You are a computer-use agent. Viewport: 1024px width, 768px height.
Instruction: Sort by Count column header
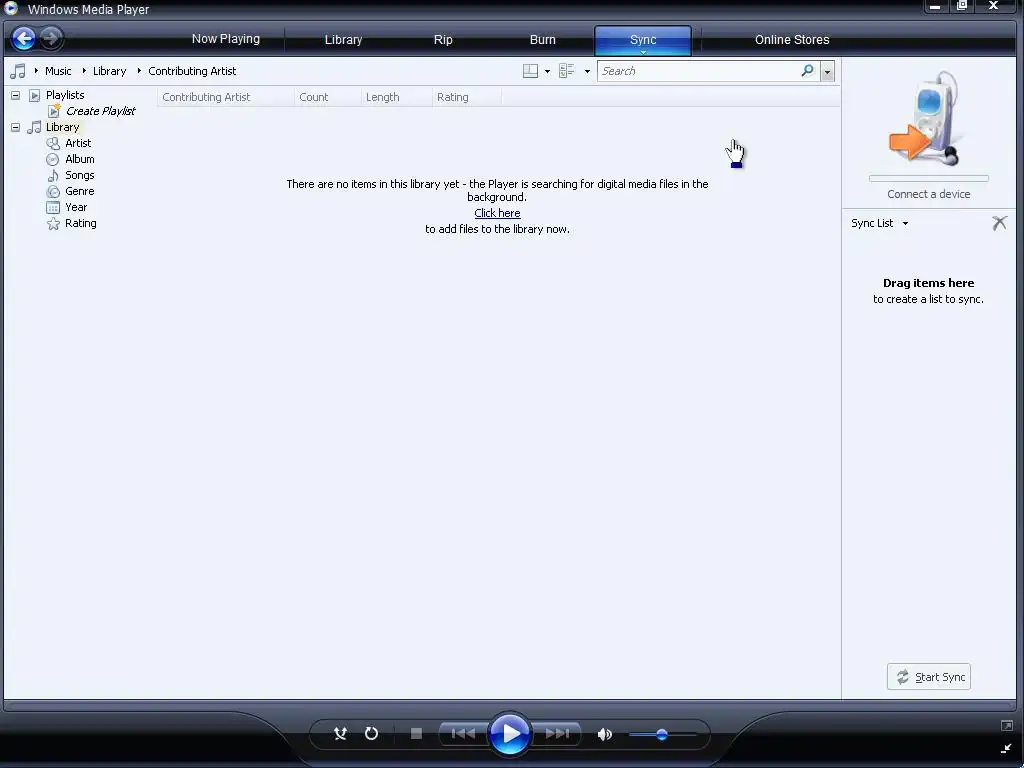pyautogui.click(x=327, y=97)
